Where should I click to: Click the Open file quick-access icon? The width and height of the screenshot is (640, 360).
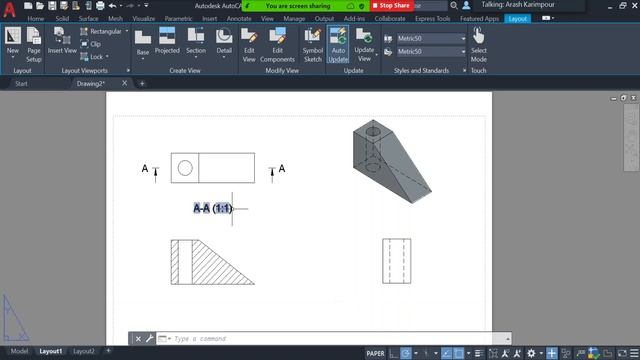[40, 6]
